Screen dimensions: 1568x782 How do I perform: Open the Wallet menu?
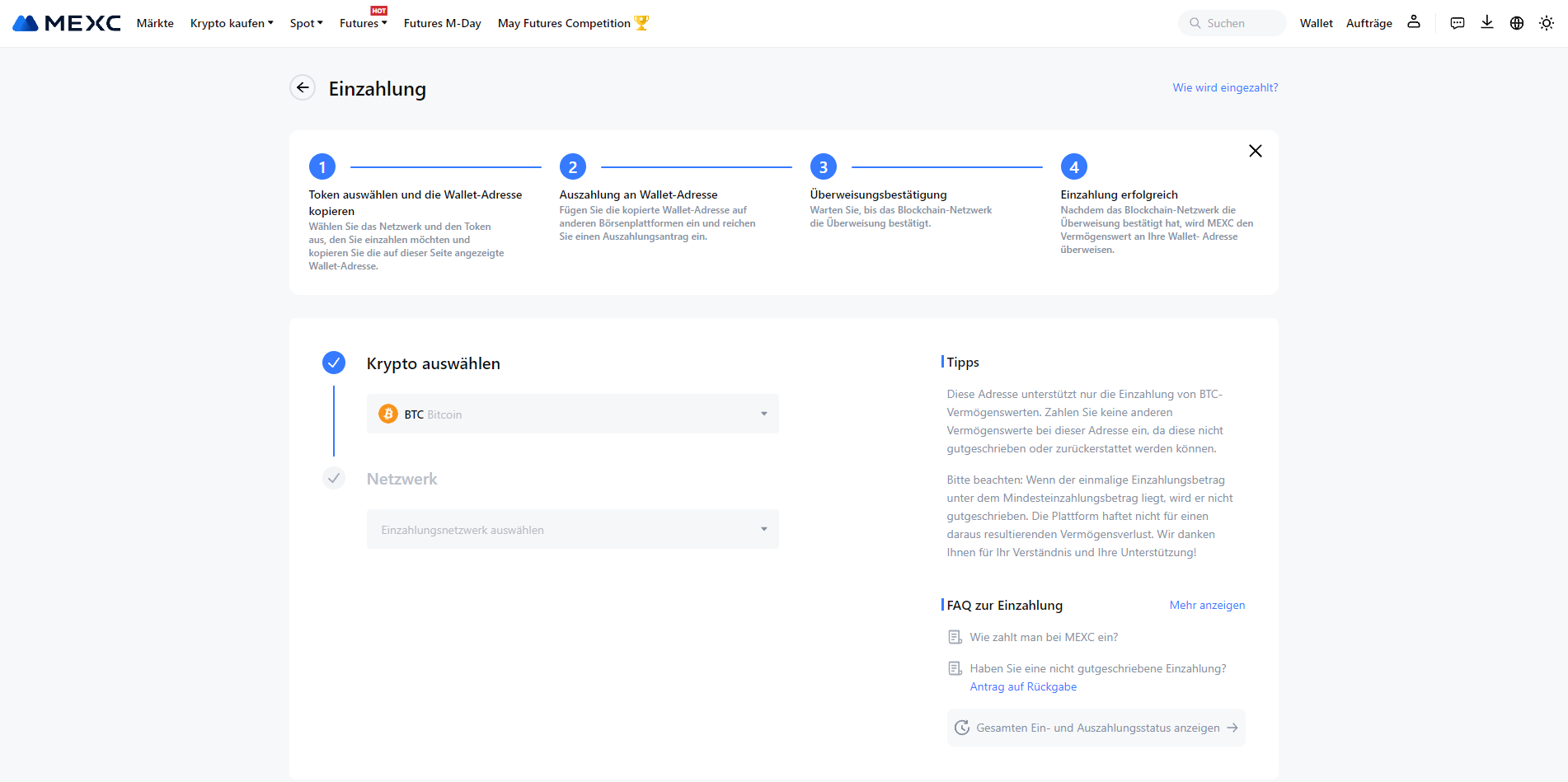1317,23
